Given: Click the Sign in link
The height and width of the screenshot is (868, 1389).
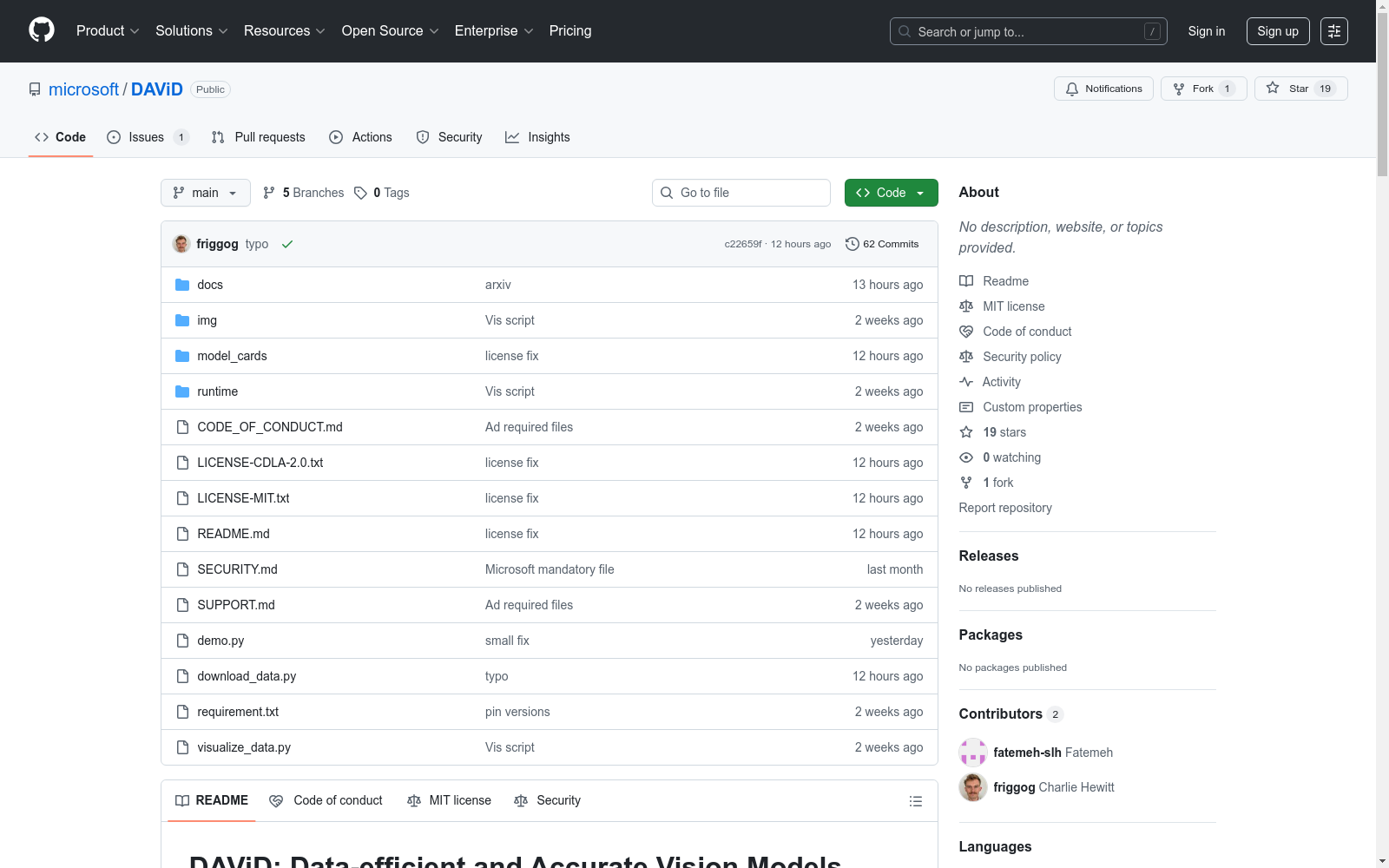Looking at the screenshot, I should tap(1207, 31).
